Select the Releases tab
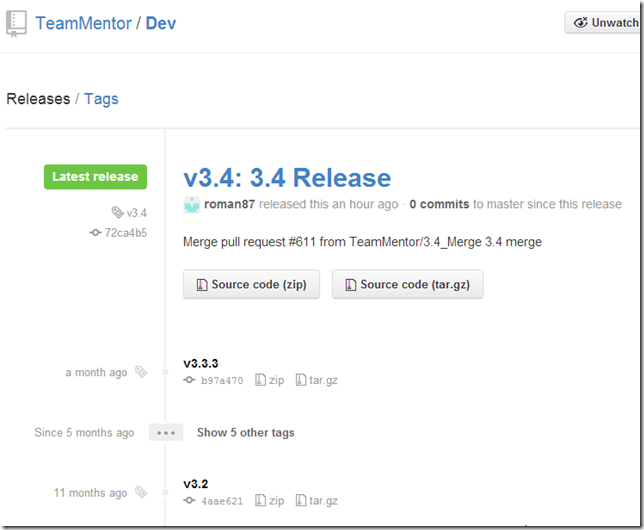The width and height of the screenshot is (644, 530). tap(38, 99)
